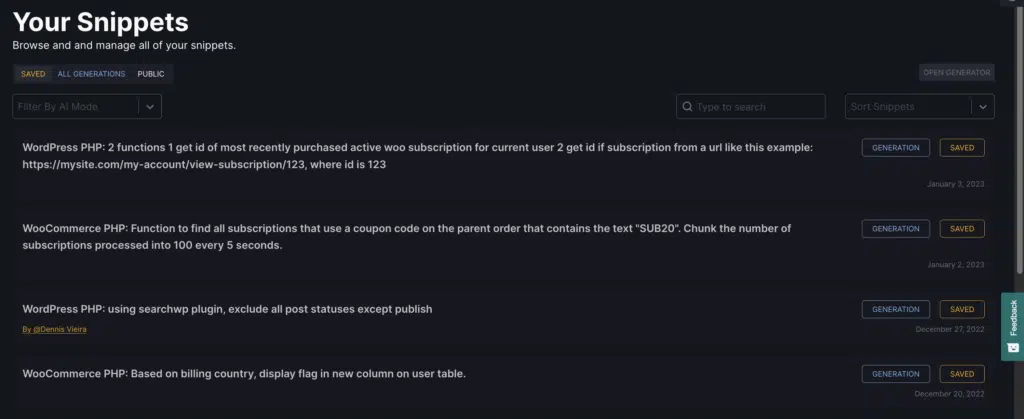Click Generation on the woo subscription snippet
Image resolution: width=1024 pixels, height=419 pixels.
coord(895,147)
